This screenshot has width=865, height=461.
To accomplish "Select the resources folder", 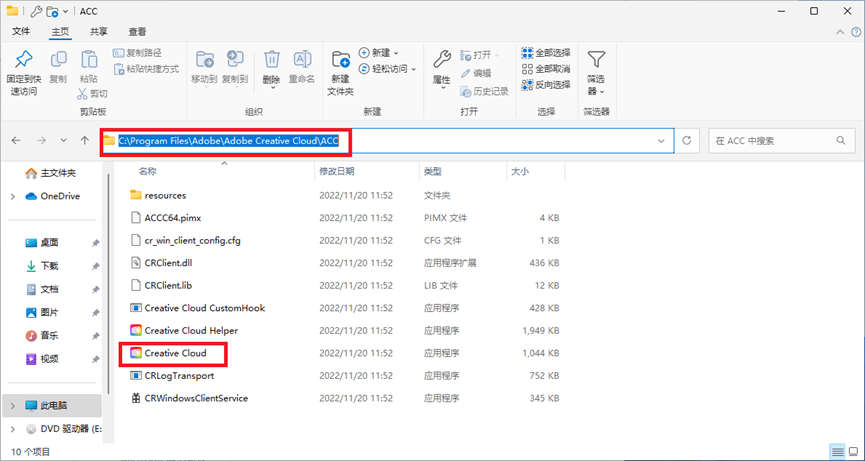I will [x=165, y=195].
